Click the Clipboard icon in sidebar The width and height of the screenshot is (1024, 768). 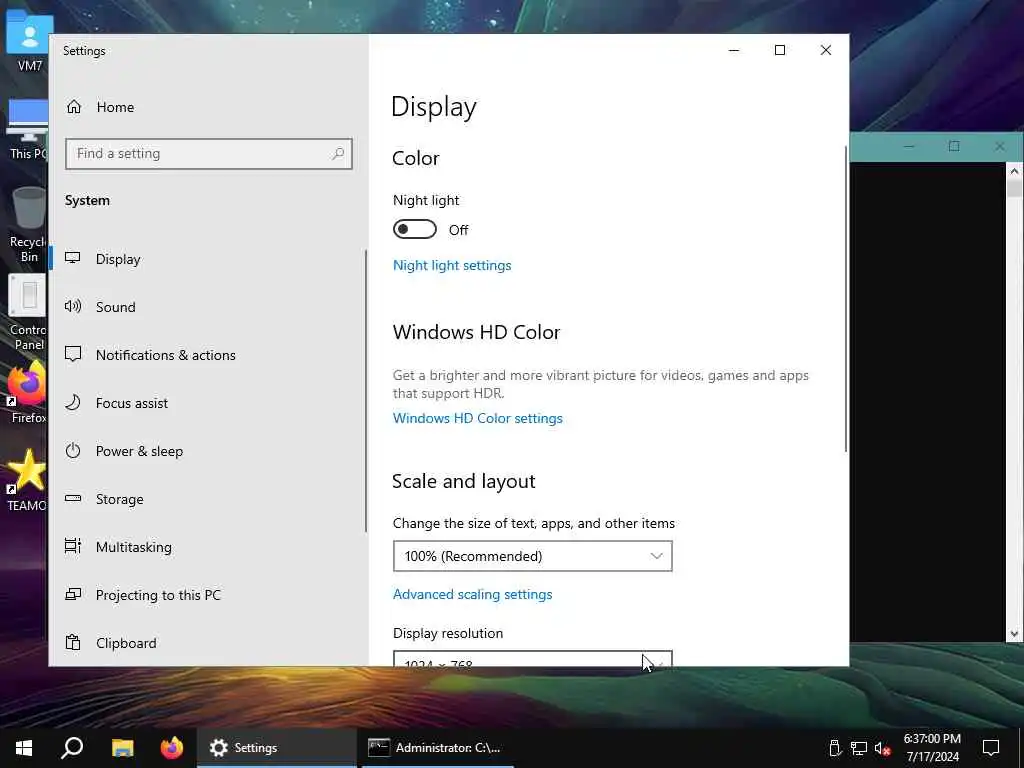coord(72,642)
